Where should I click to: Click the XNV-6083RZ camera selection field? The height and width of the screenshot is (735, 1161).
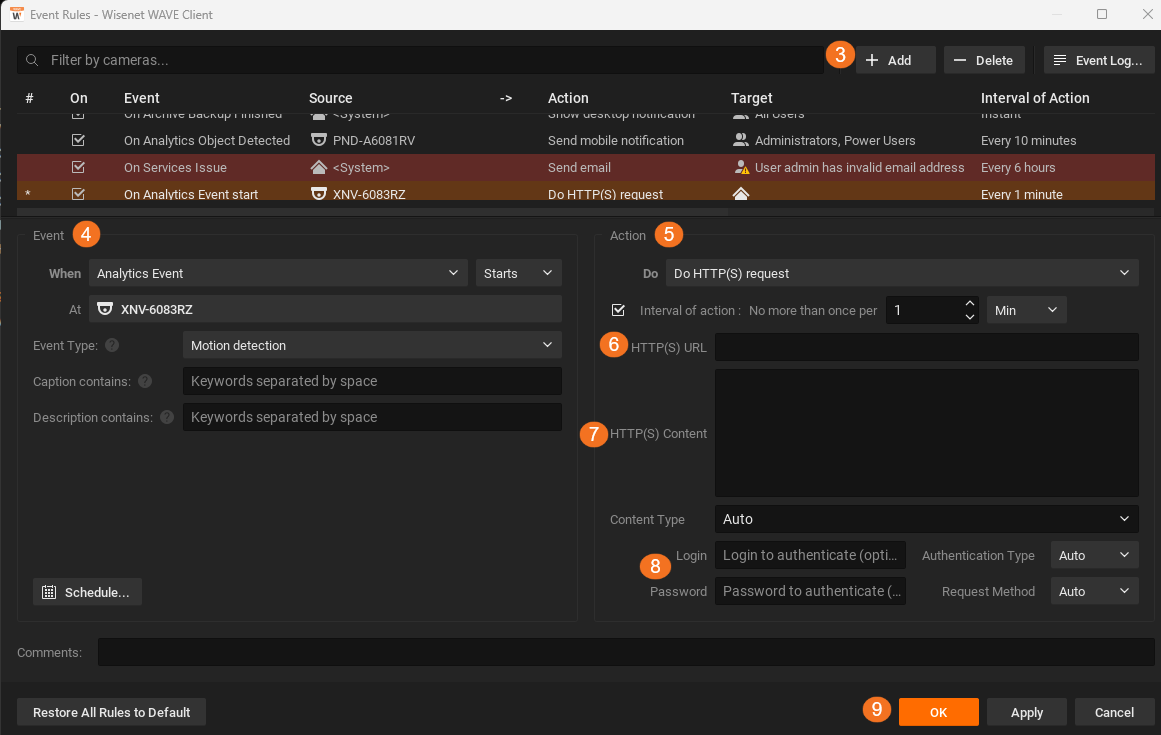[x=325, y=309]
